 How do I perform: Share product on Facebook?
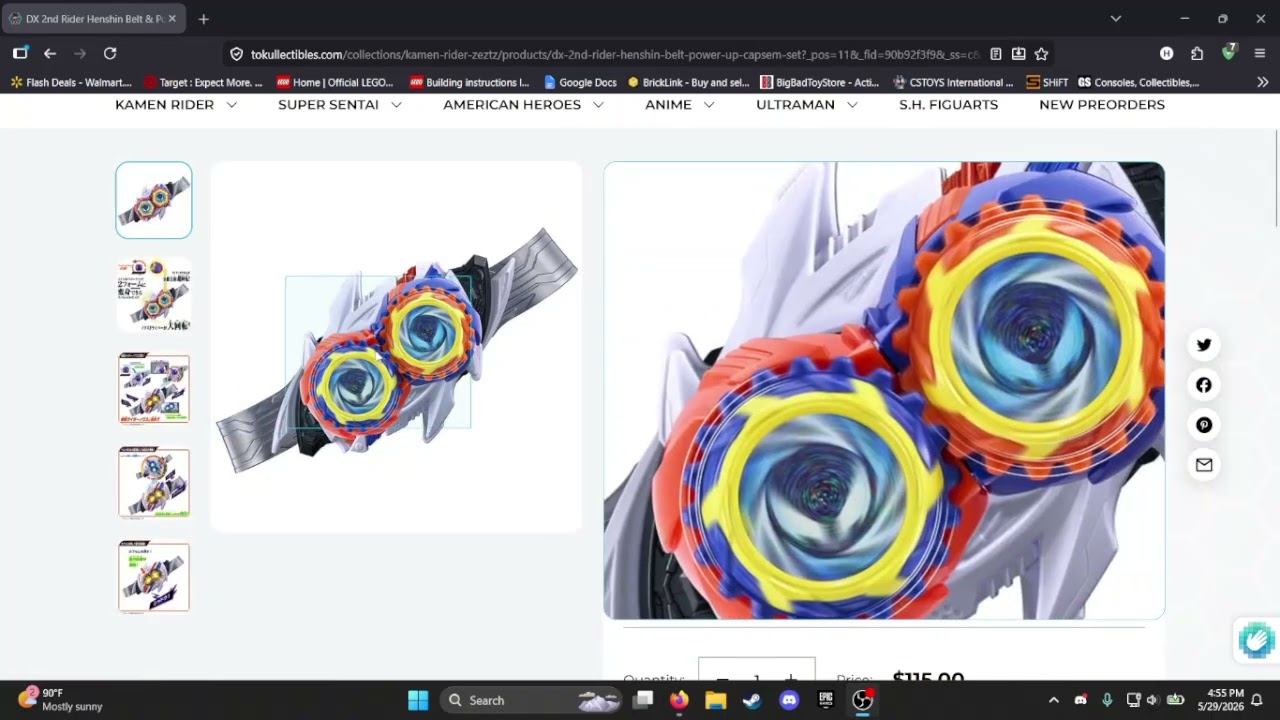(1204, 385)
